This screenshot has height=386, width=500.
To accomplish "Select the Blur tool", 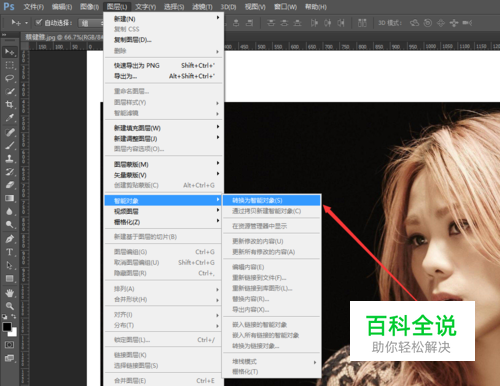I will [10, 211].
